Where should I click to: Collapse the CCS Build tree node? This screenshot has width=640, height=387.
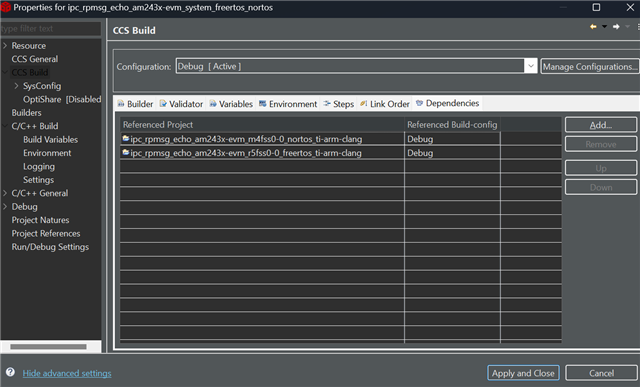(5, 72)
